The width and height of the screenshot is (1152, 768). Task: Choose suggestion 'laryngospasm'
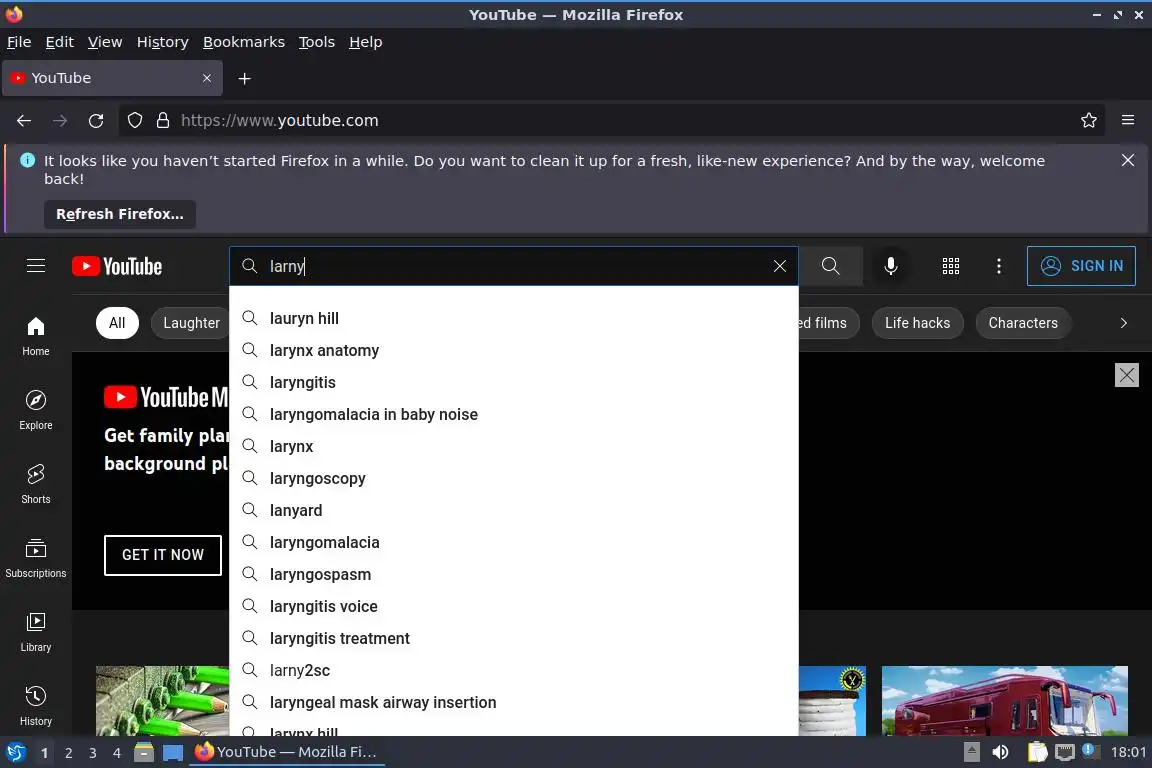tap(514, 574)
